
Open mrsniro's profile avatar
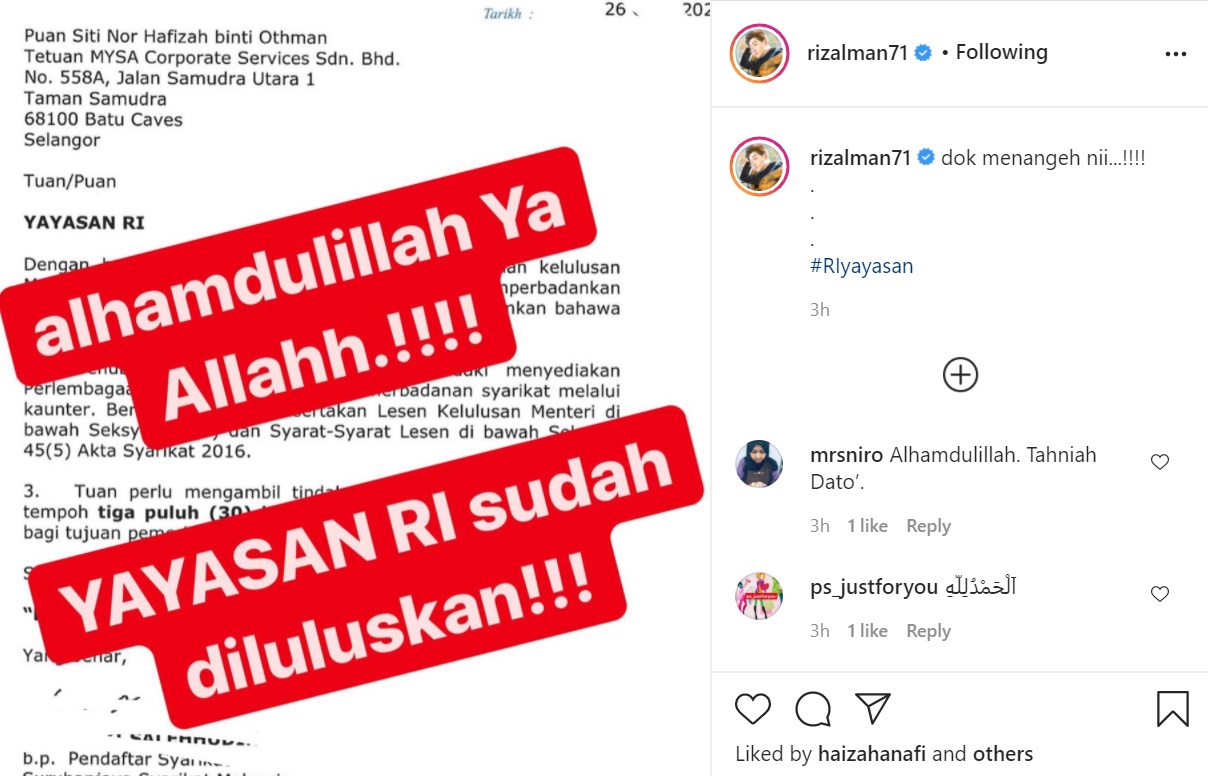(x=759, y=464)
